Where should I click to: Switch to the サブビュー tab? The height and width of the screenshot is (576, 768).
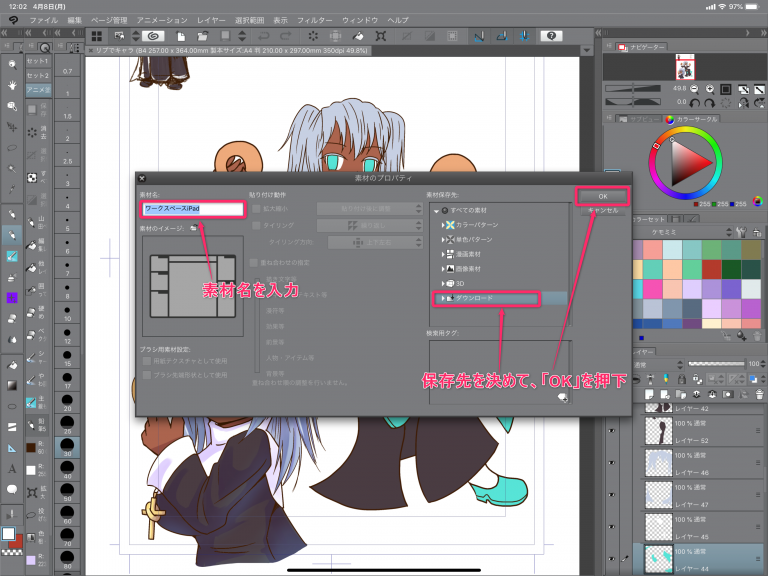pyautogui.click(x=639, y=119)
